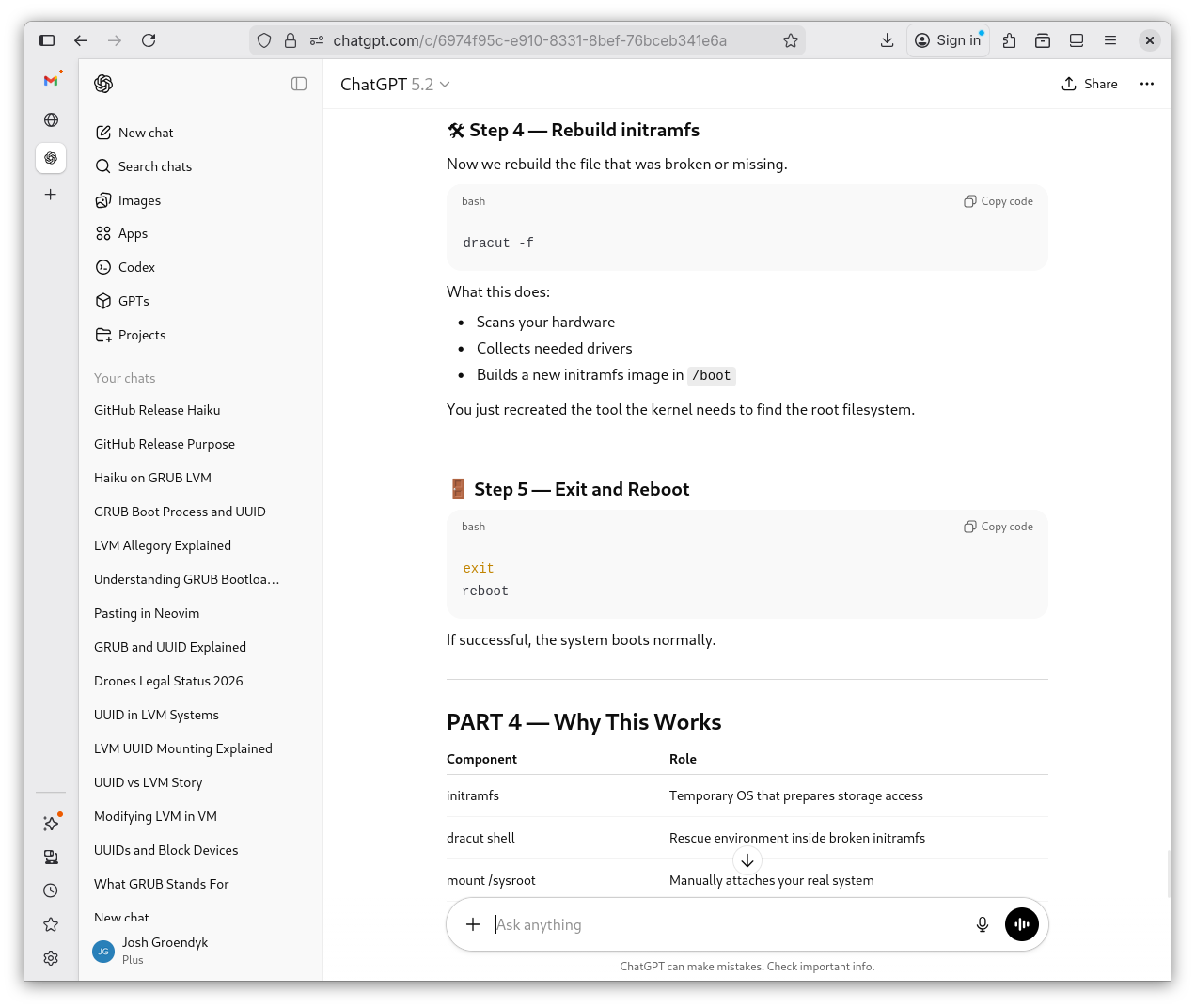Click the voice mode button in composer

(1021, 924)
